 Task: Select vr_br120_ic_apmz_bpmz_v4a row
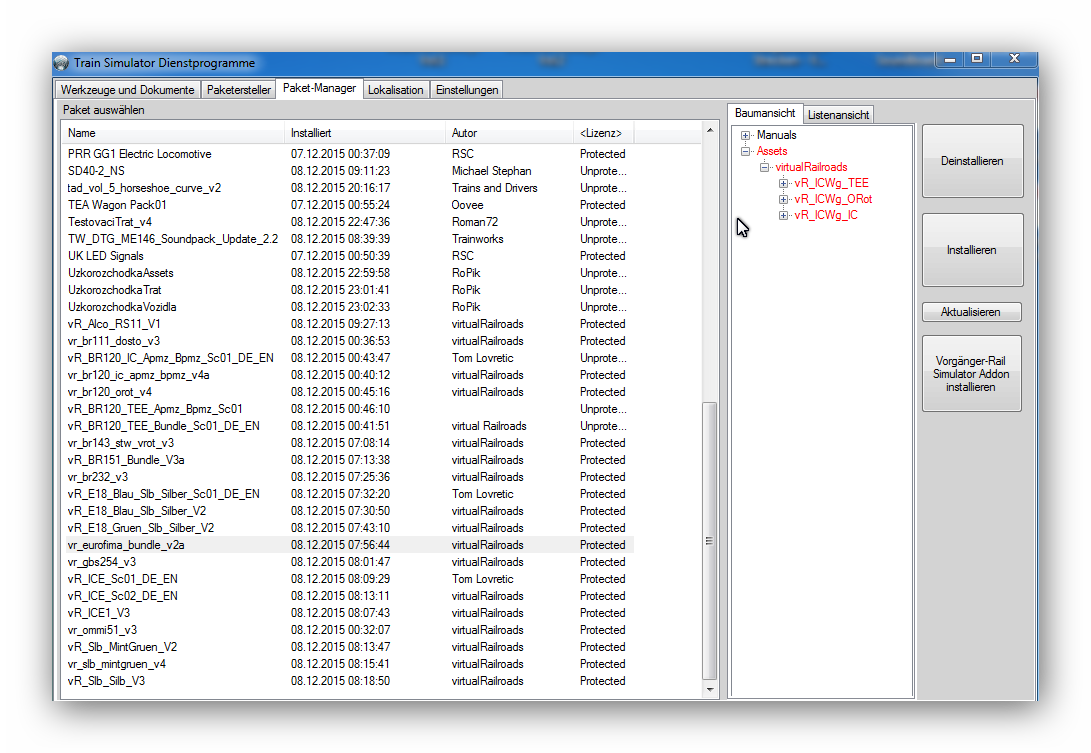(348, 375)
